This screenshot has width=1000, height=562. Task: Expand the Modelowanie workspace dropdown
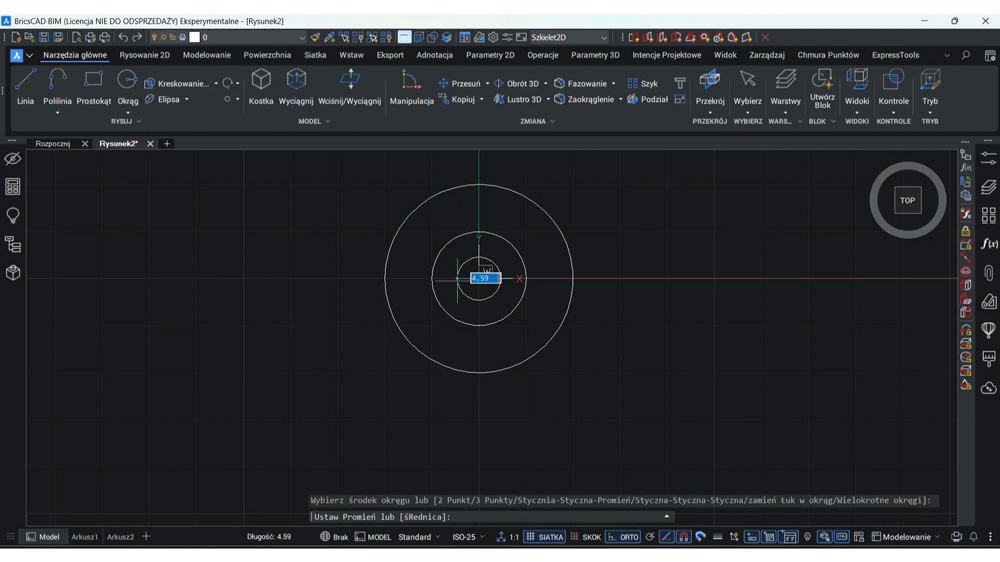point(906,537)
